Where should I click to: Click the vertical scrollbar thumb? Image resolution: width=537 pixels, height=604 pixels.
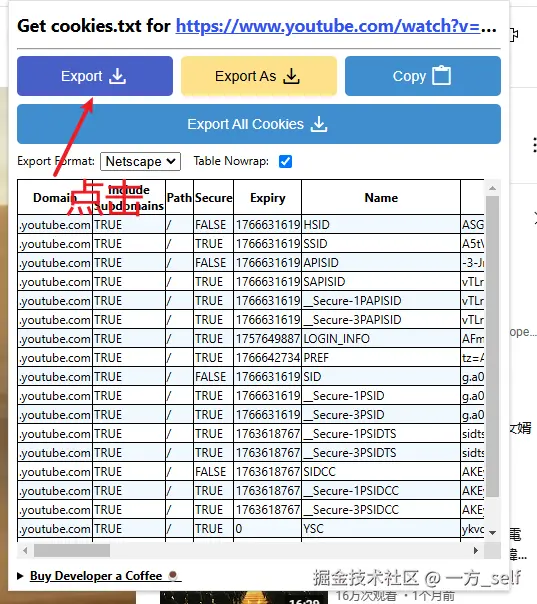492,346
